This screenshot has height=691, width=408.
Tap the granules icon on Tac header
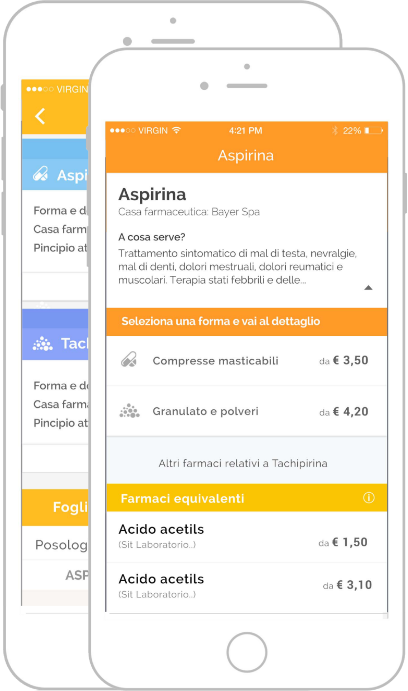(42, 343)
